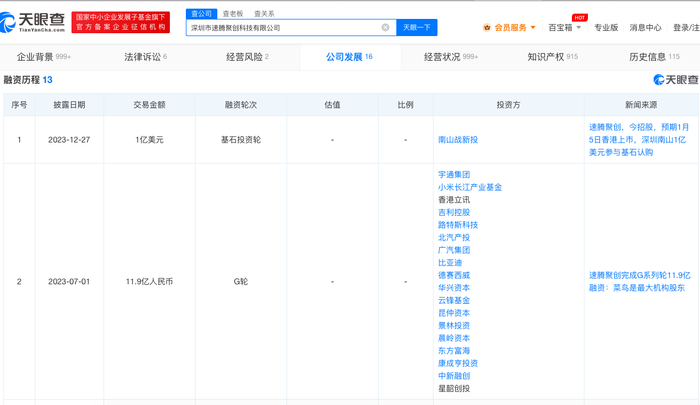Open the 企业背景 tab
The width and height of the screenshot is (700, 405).
pyautogui.click(x=44, y=57)
